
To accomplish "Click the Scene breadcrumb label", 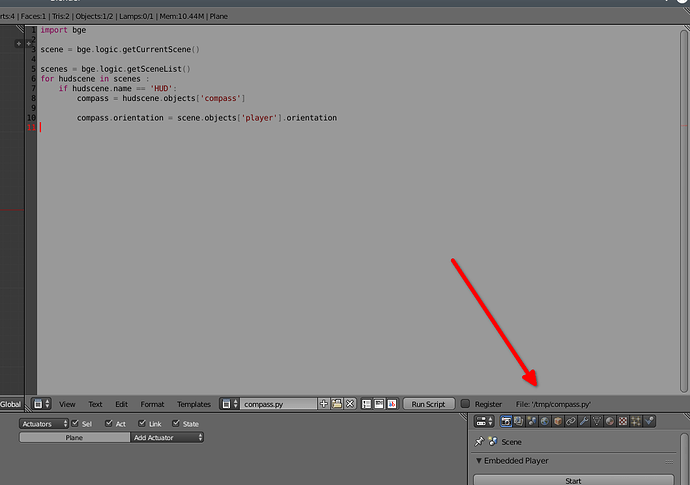I will 511,442.
